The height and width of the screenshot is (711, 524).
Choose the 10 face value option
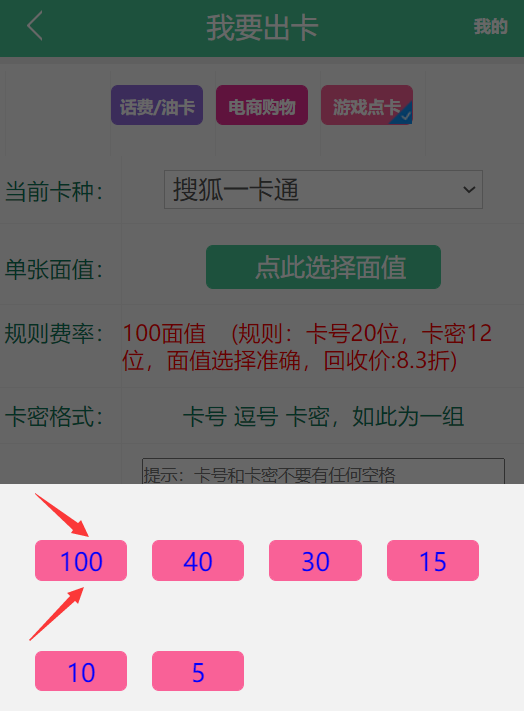[81, 671]
